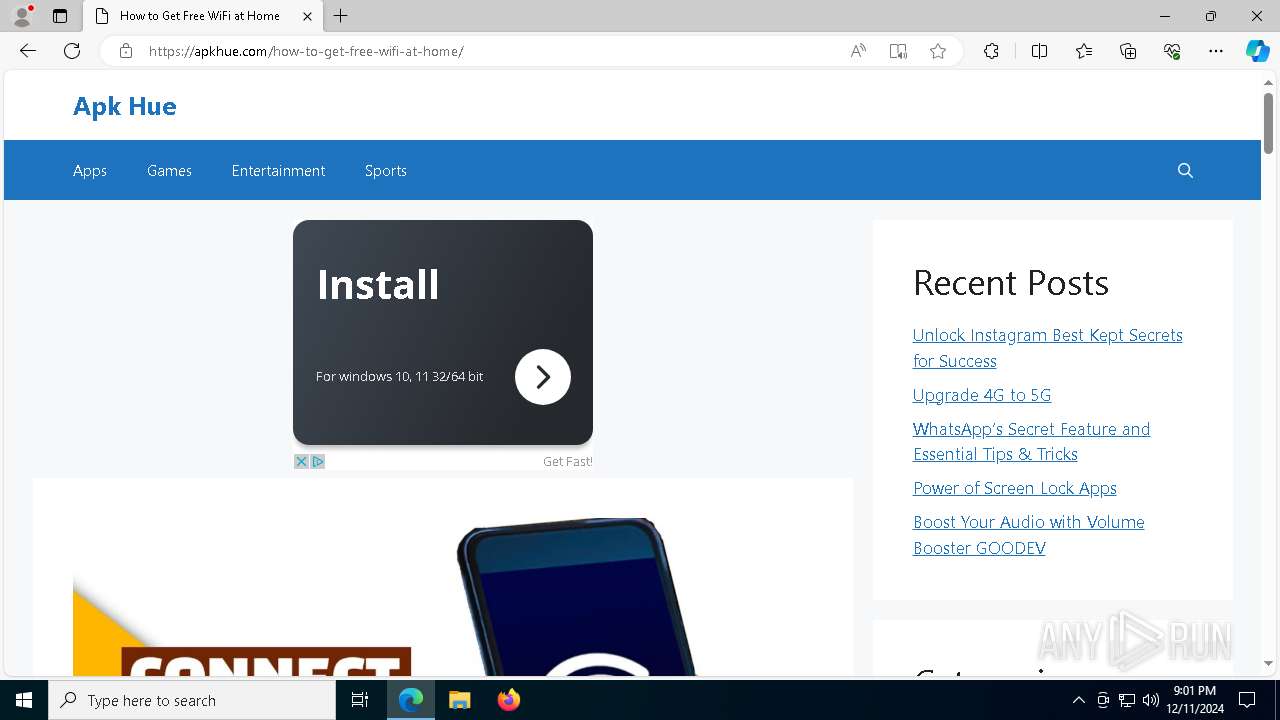
Task: Open the Windows Start menu
Action: point(24,700)
